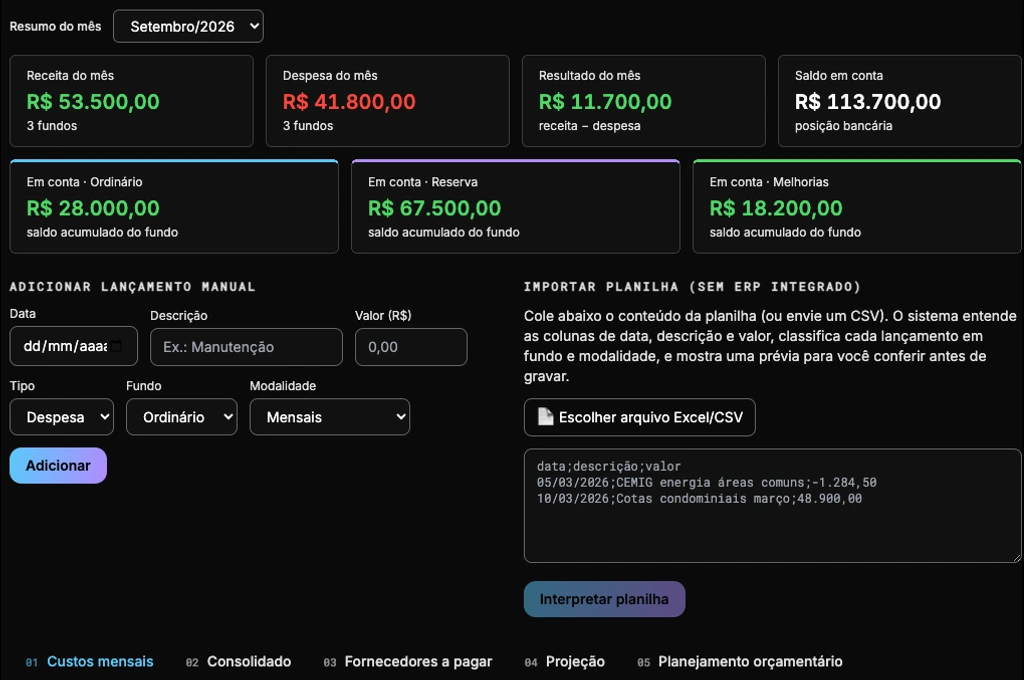Open the Planejamento orçamentário tab
This screenshot has width=1024, height=680.
740,662
